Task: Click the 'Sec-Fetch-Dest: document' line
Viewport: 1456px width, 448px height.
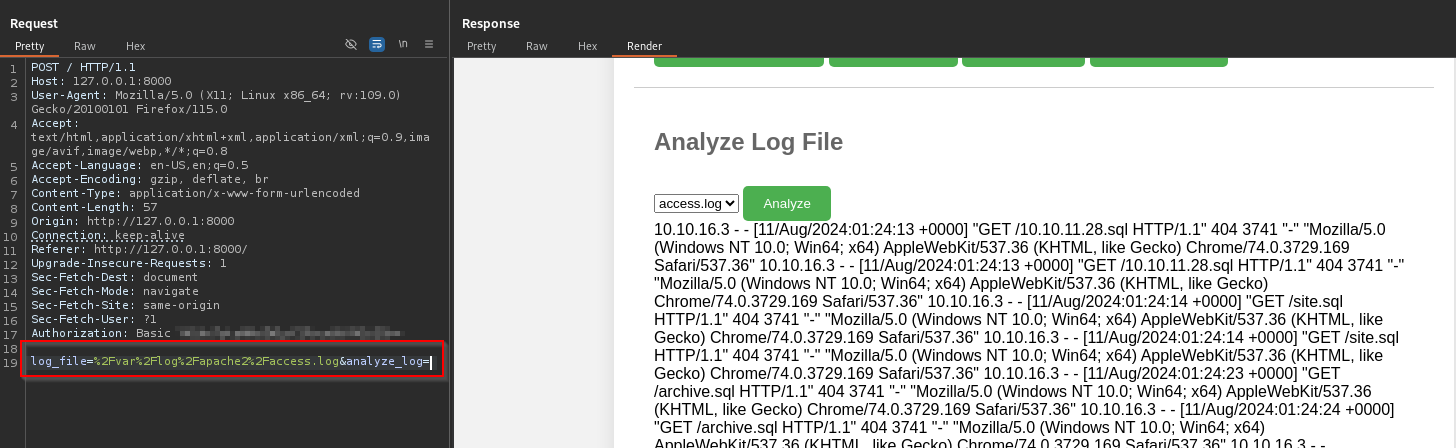Action: point(115,277)
